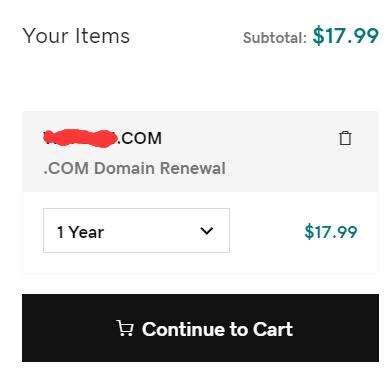Image resolution: width=387 pixels, height=370 pixels.
Task: Continue to Cart
Action: pos(200,328)
